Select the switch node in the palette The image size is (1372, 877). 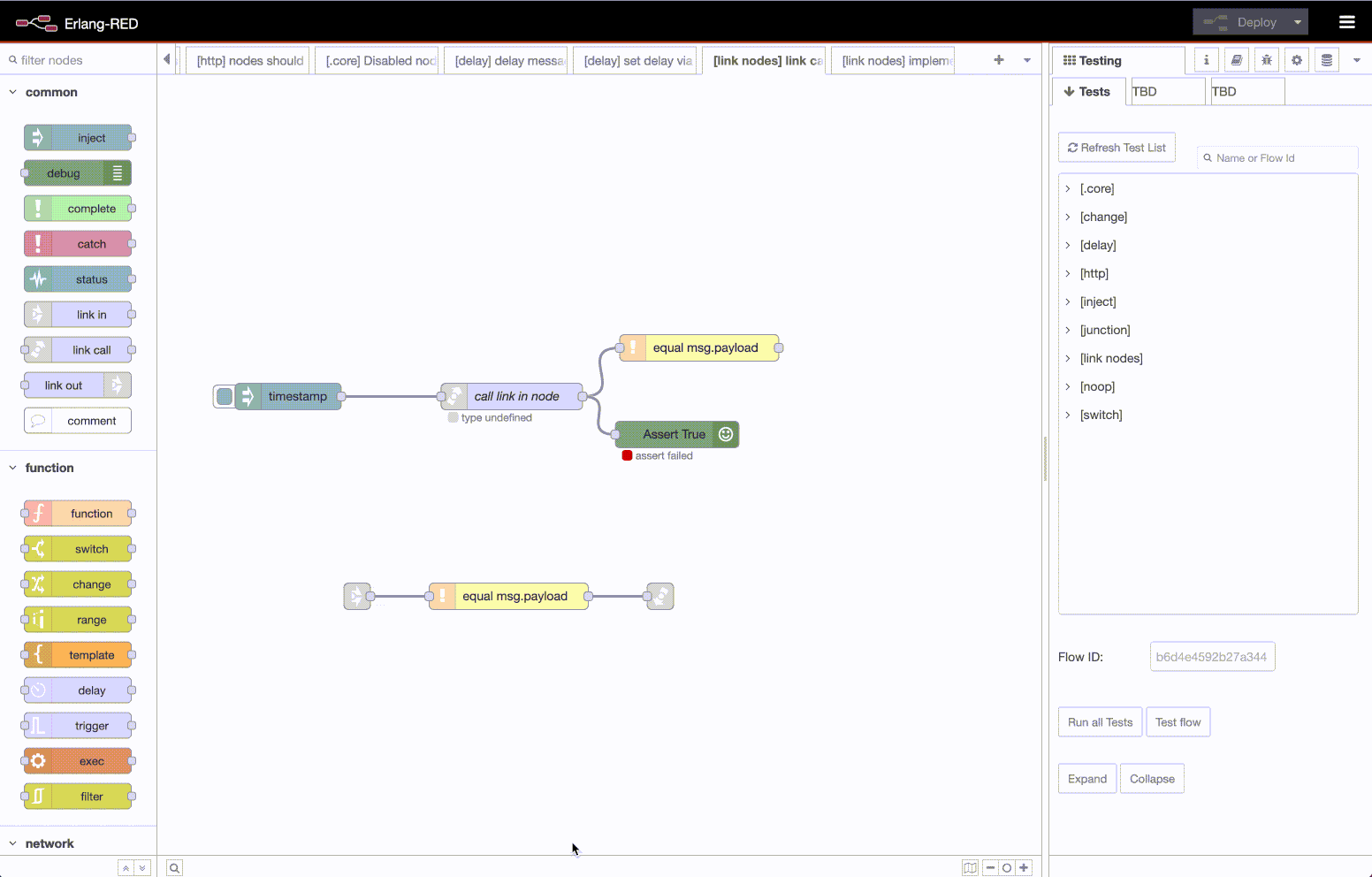(x=78, y=549)
